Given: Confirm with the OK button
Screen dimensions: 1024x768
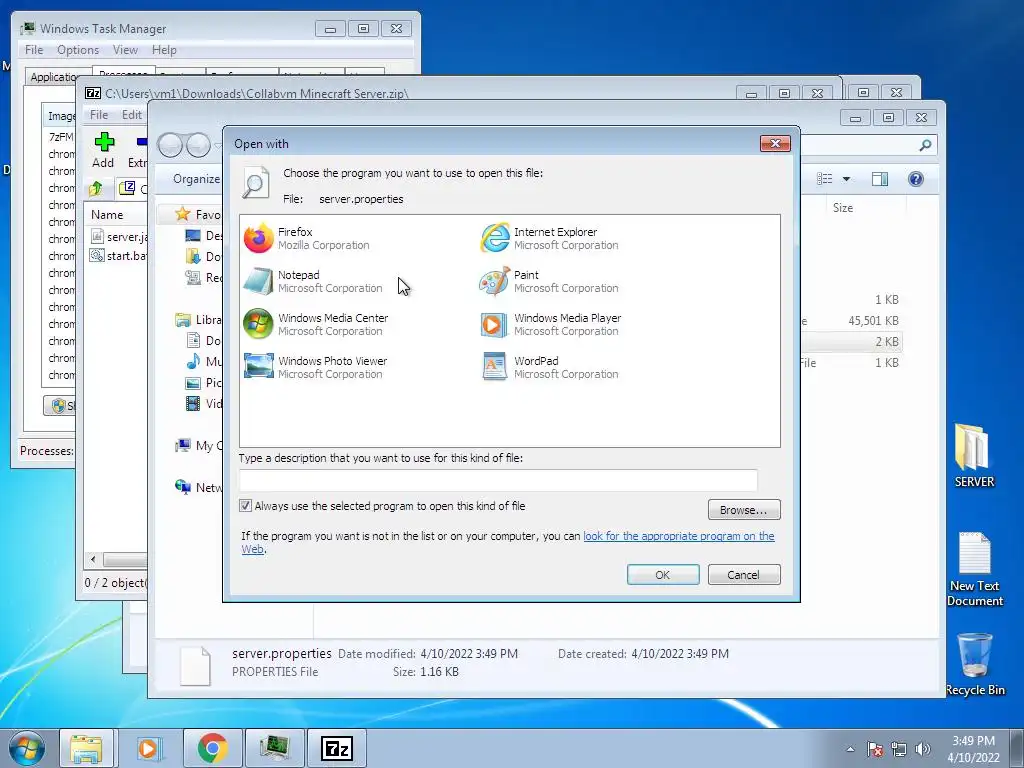Looking at the screenshot, I should tap(663, 575).
